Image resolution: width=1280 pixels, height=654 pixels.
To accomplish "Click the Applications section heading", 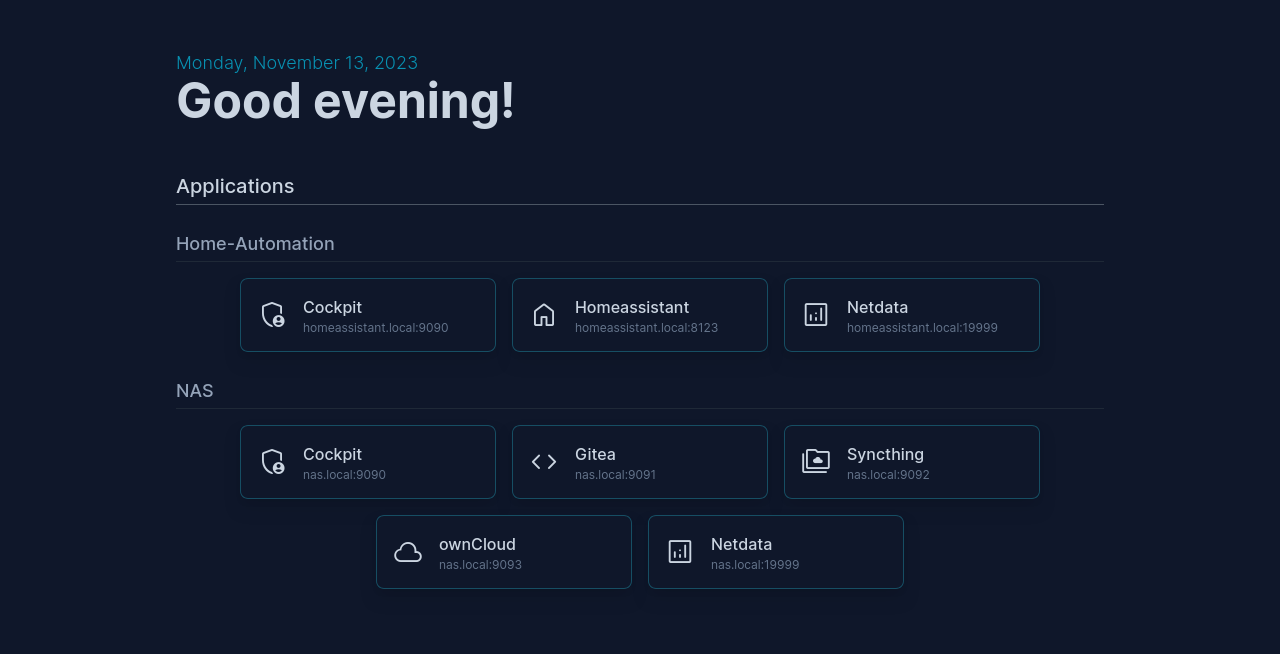I will click(235, 186).
